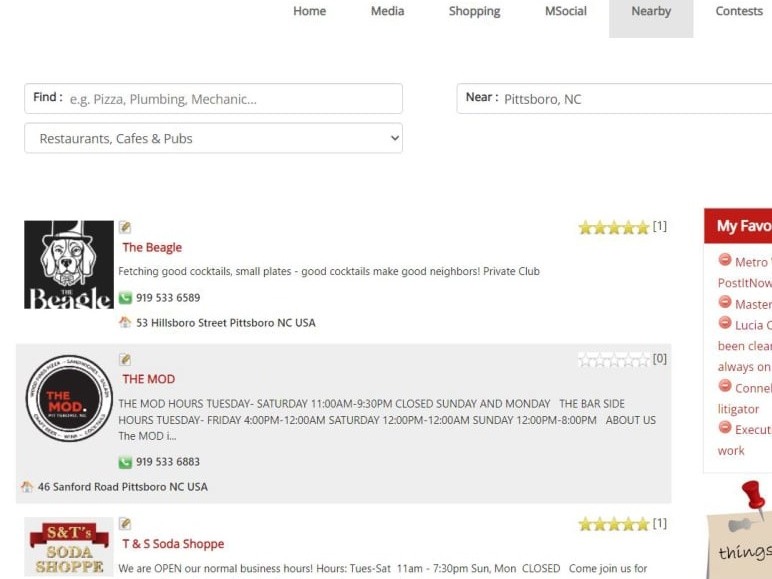Remove the Lucia favorite with its red minus icon
Viewport: 772px width, 579px height.
click(x=725, y=322)
